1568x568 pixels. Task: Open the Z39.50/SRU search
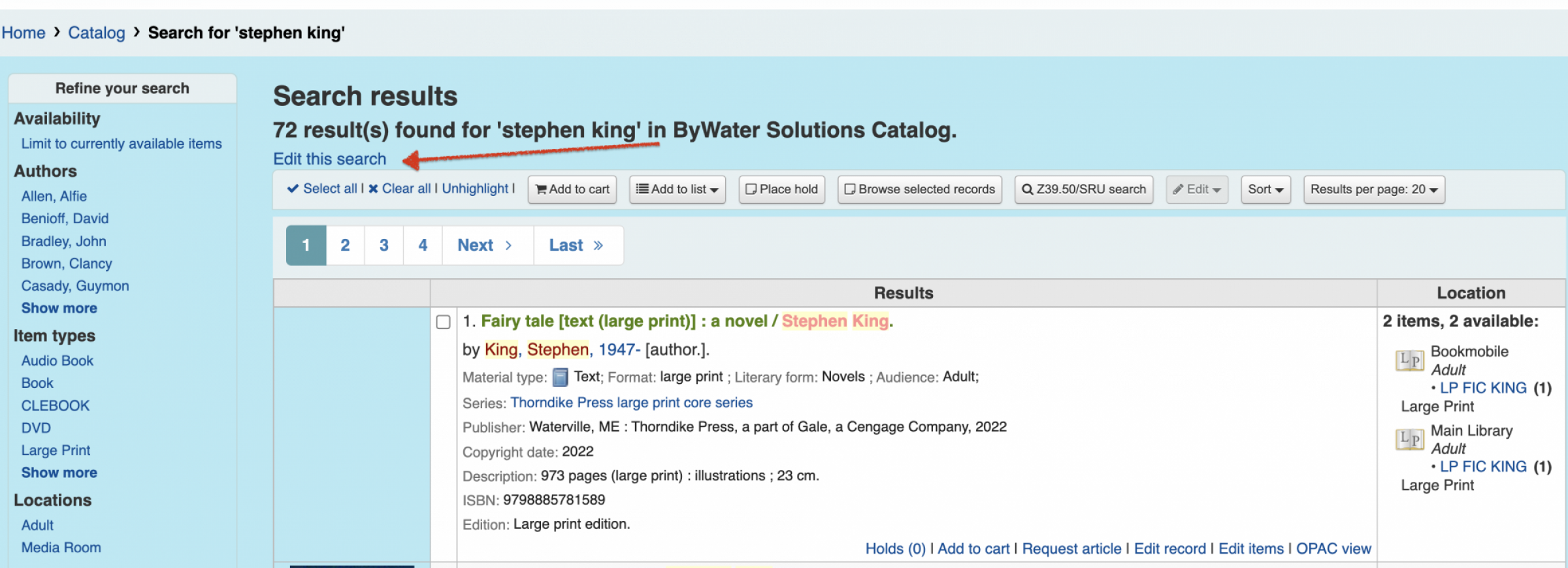coord(1083,189)
